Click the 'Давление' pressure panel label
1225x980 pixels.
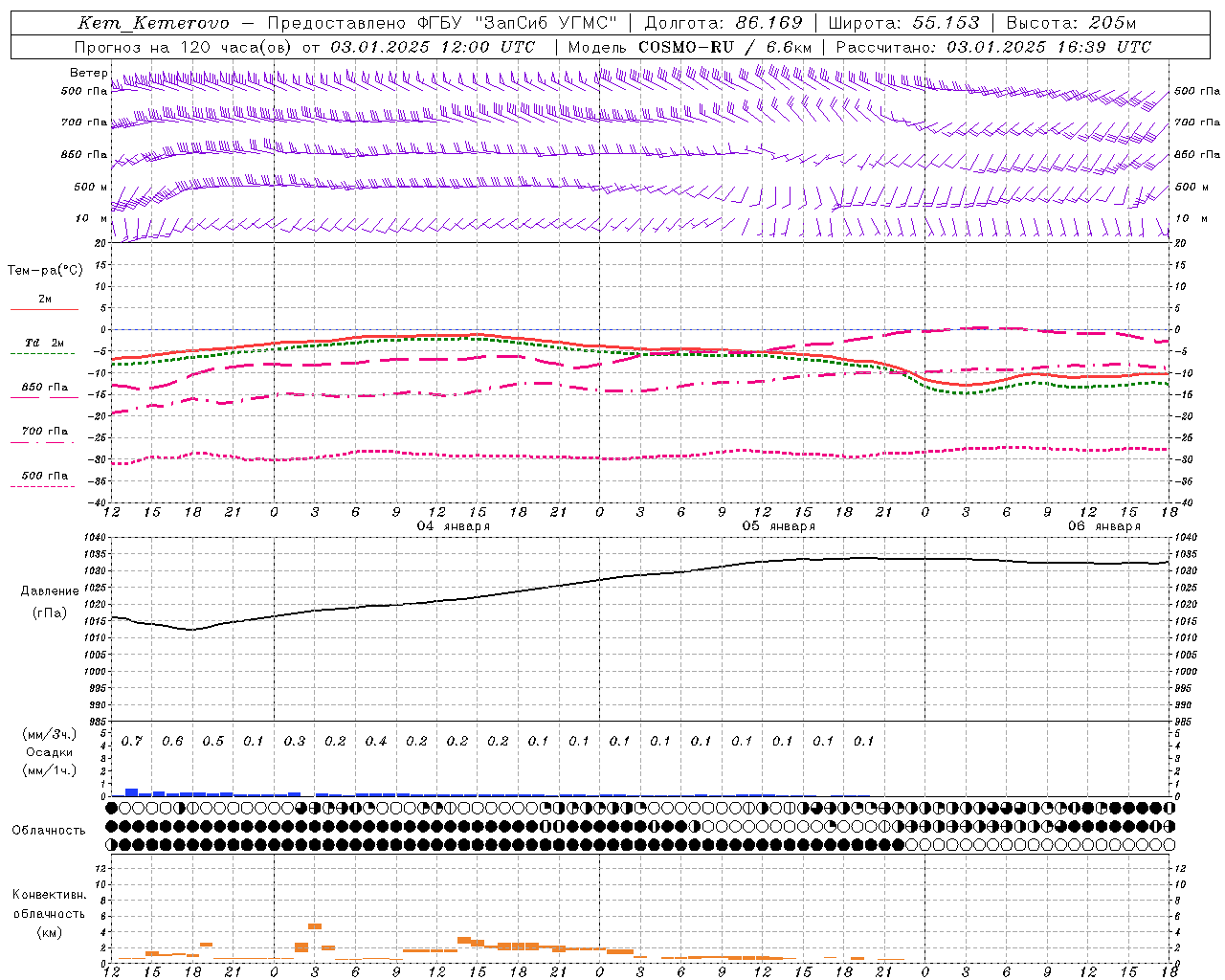pos(50,591)
